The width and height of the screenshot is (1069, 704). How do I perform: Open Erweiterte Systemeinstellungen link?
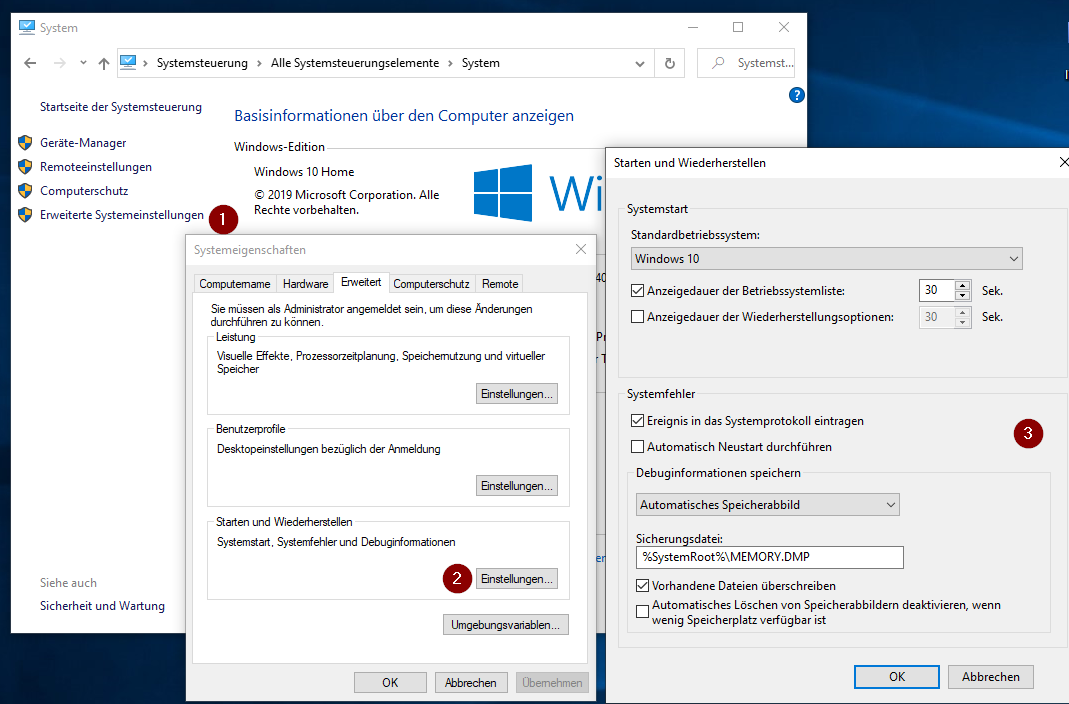coord(122,215)
